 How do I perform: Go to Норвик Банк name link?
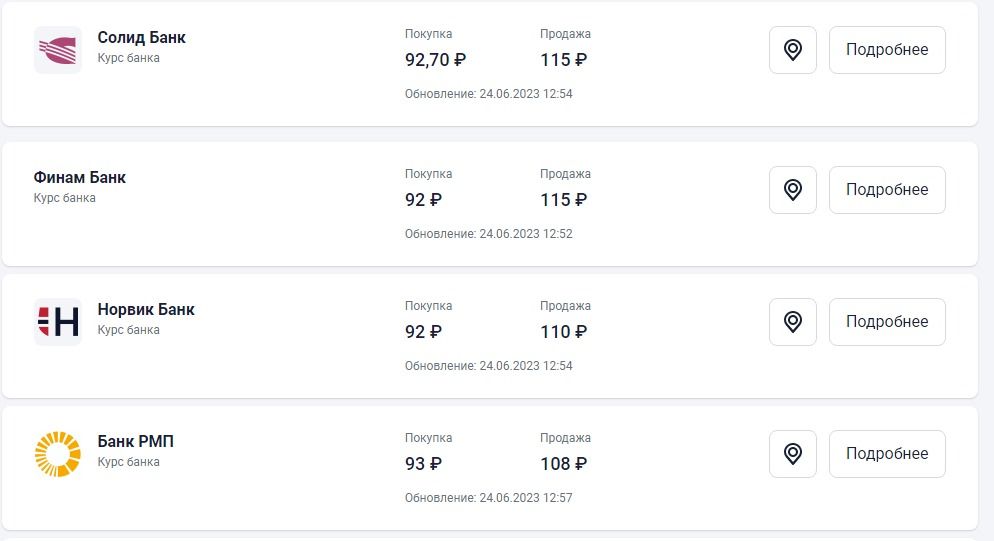146,310
